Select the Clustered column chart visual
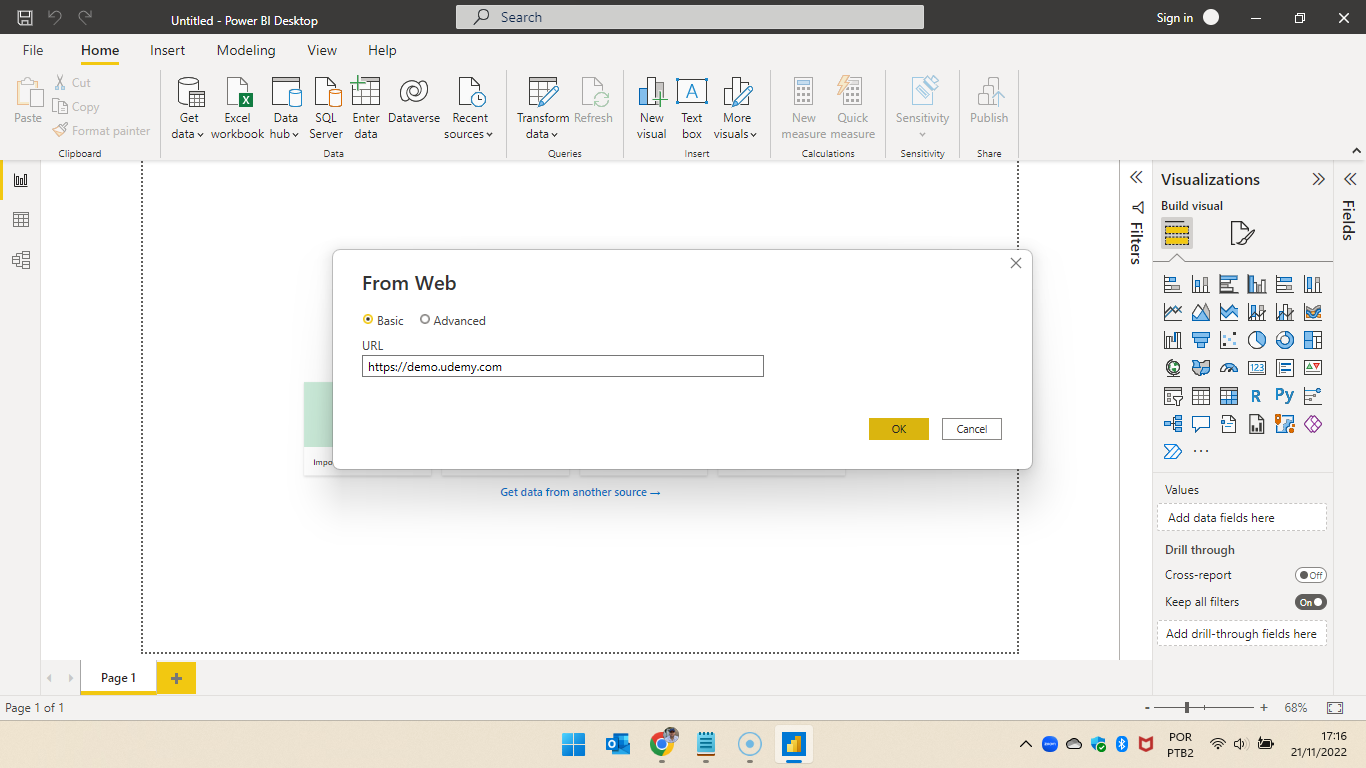 tap(1257, 285)
